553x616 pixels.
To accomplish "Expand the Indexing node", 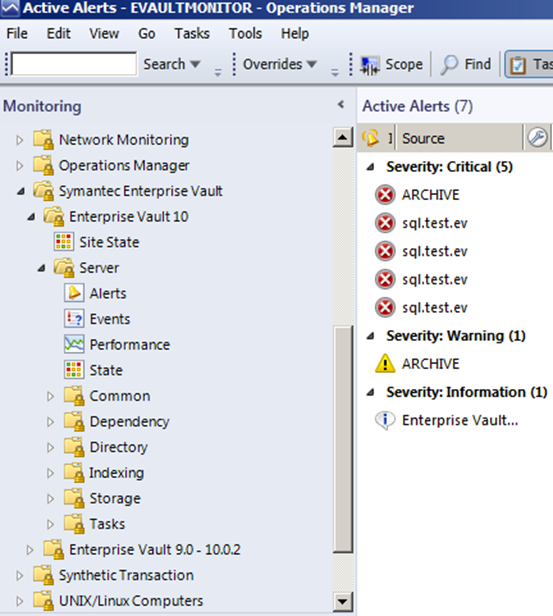I will tap(50, 473).
